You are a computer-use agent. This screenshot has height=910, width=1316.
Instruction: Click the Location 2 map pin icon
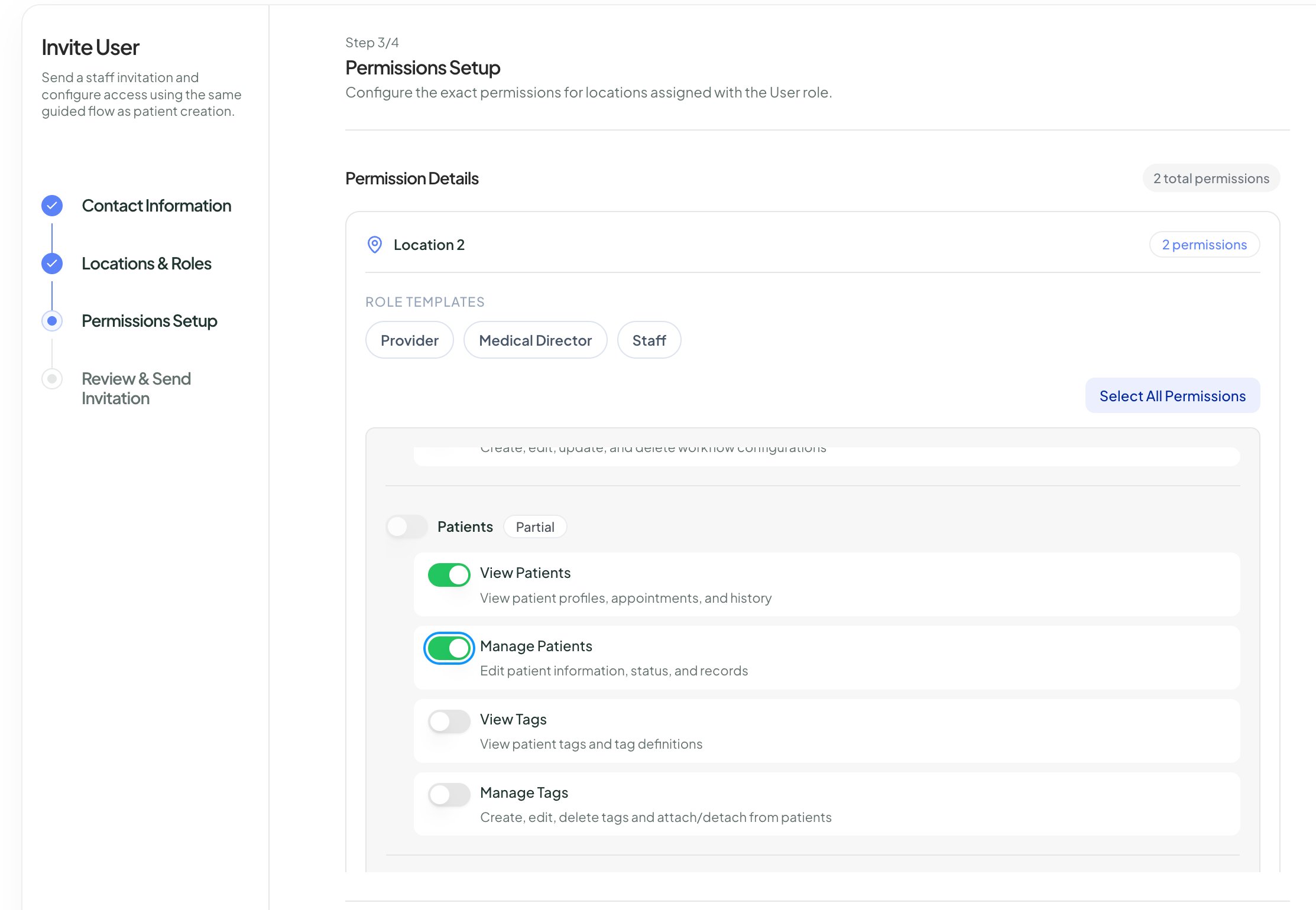click(x=375, y=245)
